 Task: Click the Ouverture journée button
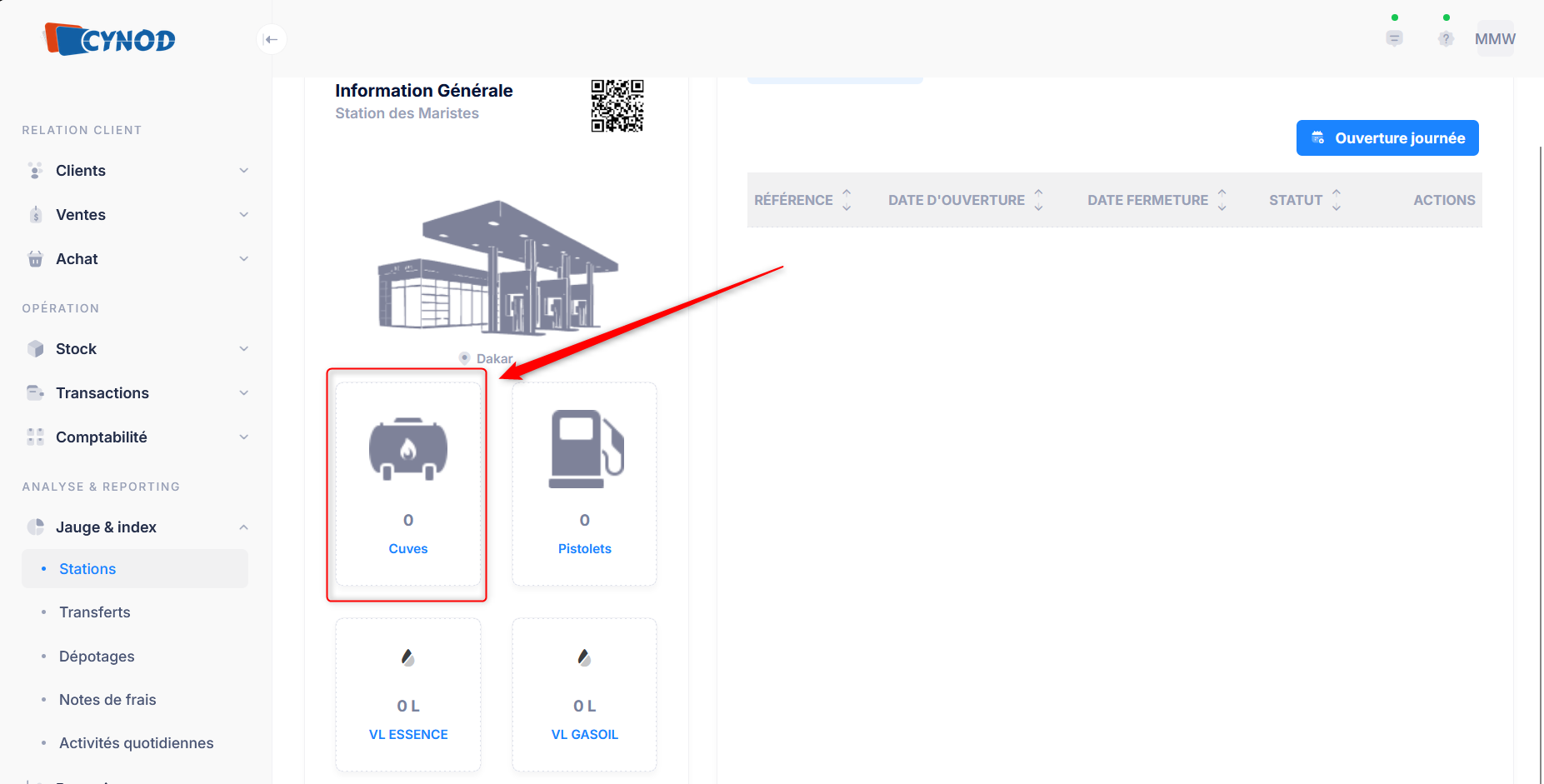(x=1387, y=138)
